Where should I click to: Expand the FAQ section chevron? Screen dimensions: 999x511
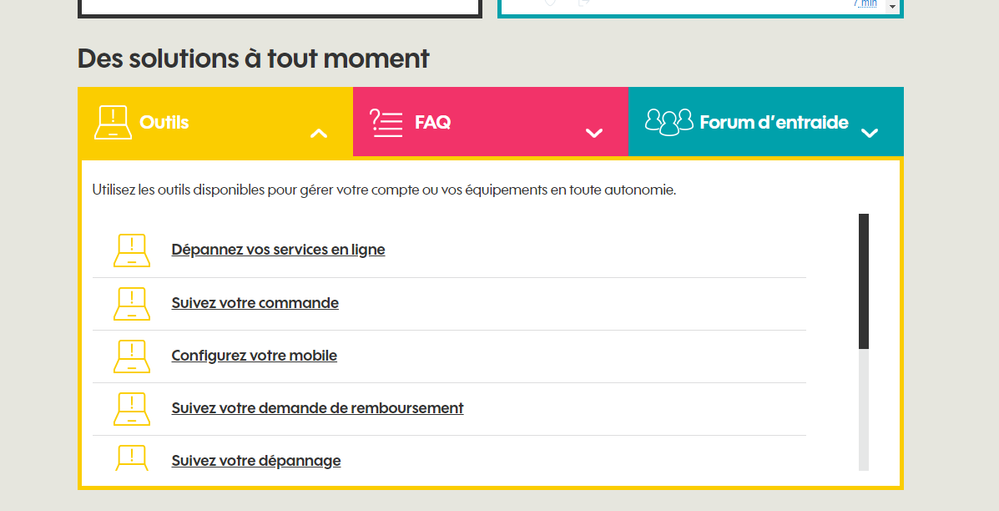[x=594, y=133]
